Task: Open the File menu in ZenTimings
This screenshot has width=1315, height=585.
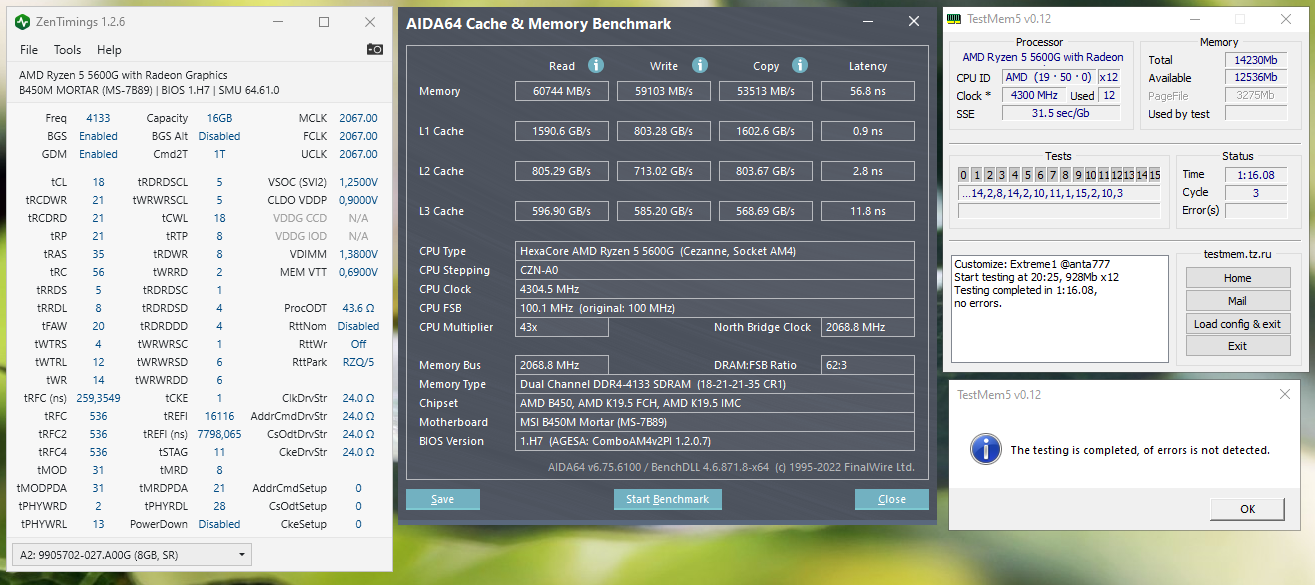Action: 29,49
